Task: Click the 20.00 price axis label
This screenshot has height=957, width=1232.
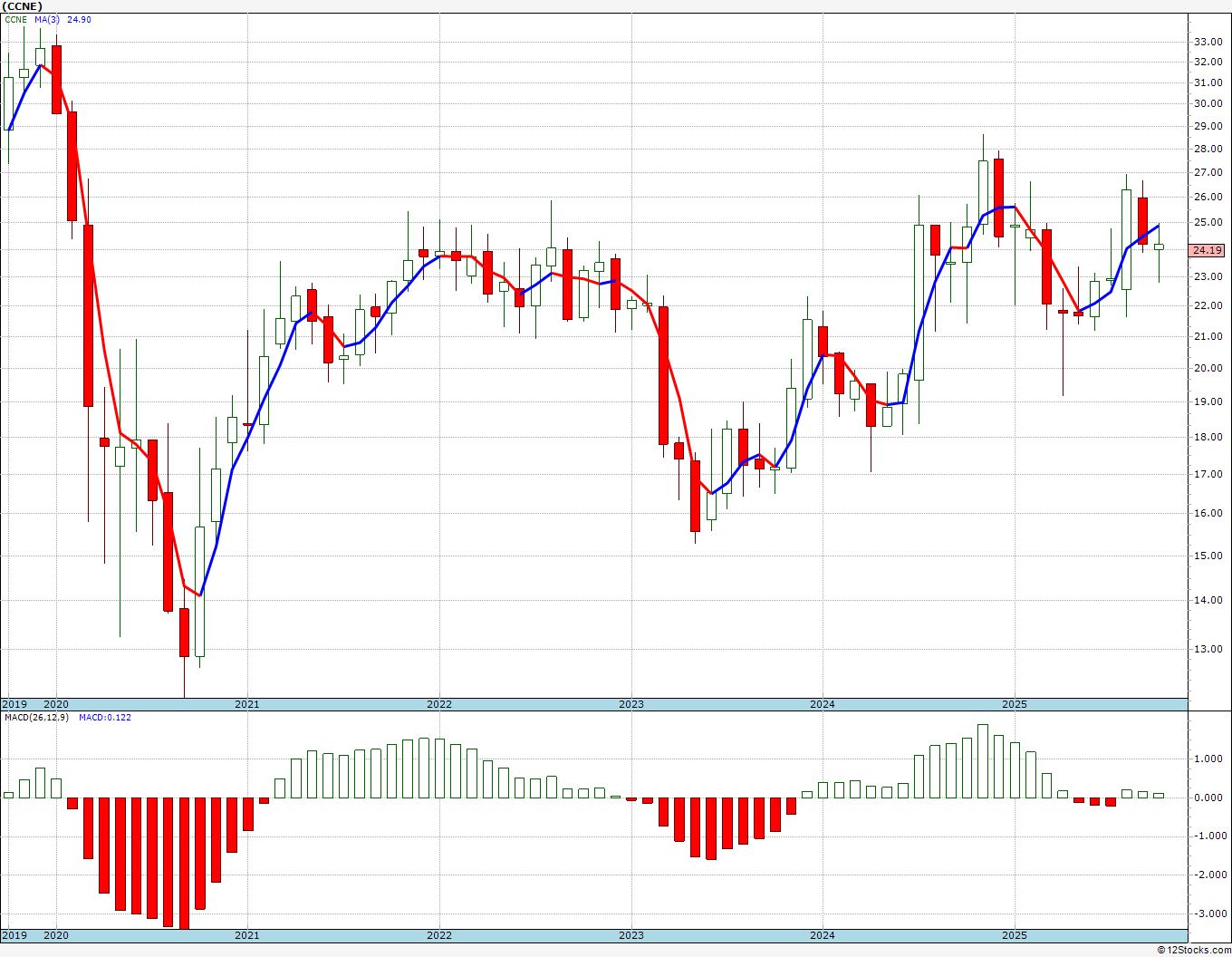Action: click(1207, 368)
